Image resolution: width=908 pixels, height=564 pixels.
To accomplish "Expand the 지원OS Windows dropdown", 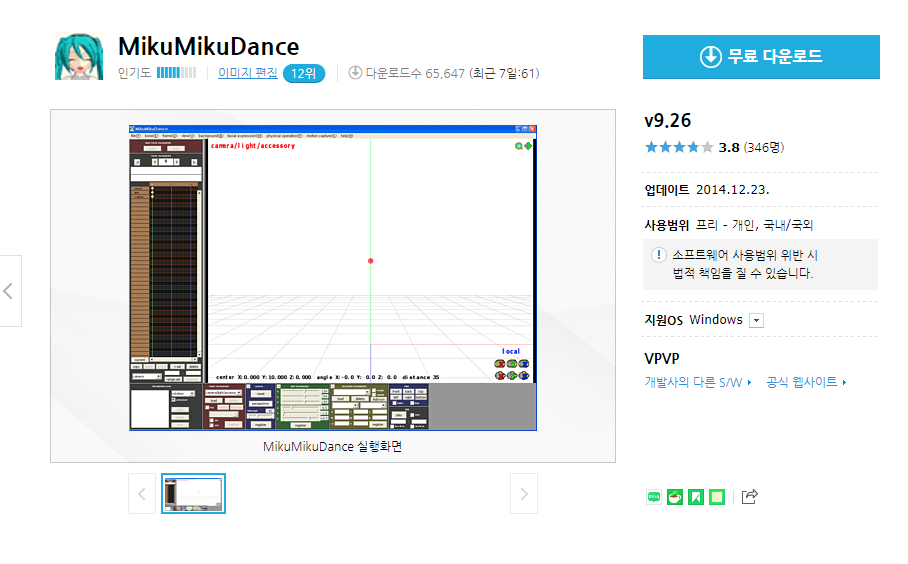I will click(756, 320).
